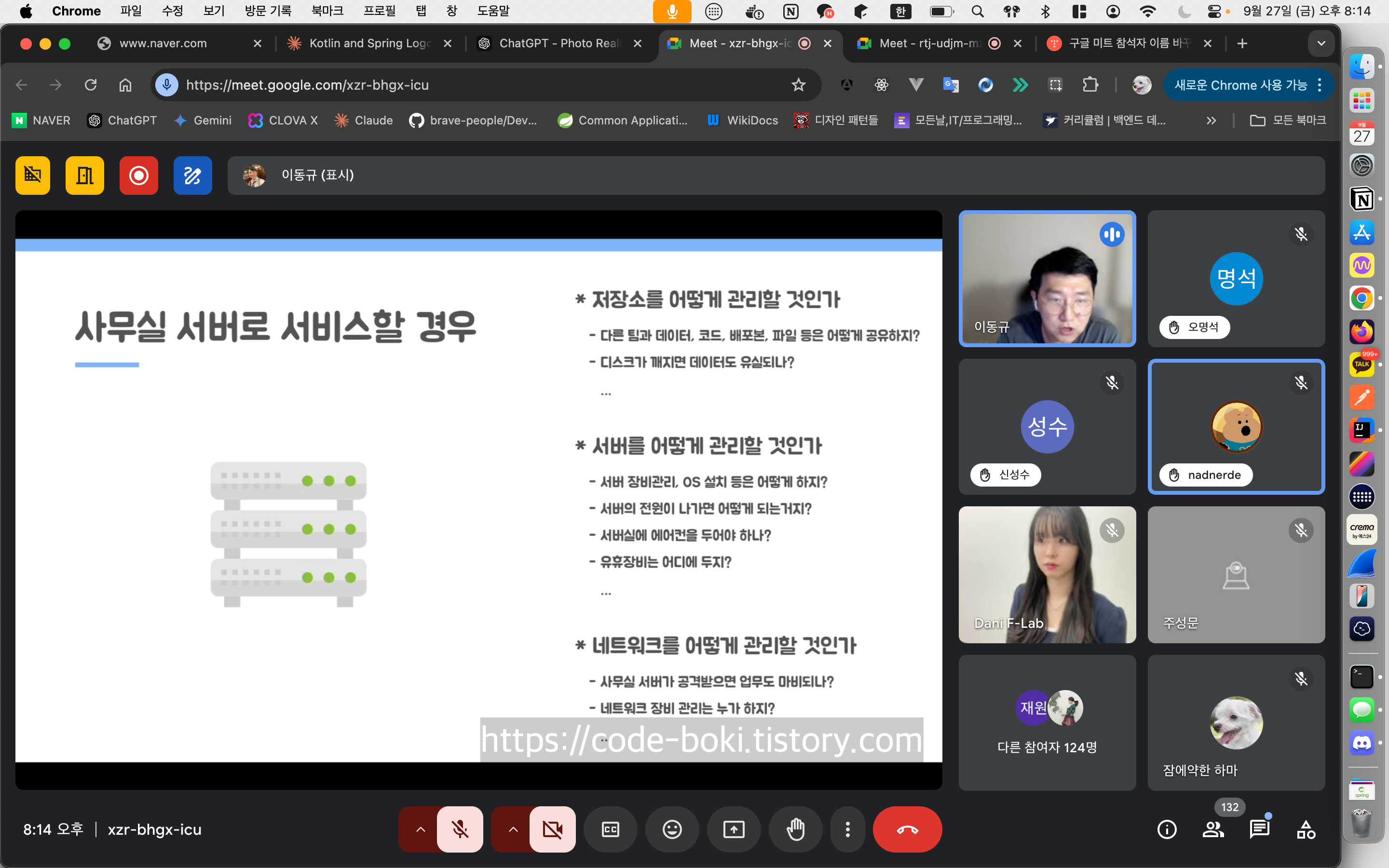Click the 다른 참여자 124명 tile
The height and width of the screenshot is (868, 1389).
point(1047,722)
